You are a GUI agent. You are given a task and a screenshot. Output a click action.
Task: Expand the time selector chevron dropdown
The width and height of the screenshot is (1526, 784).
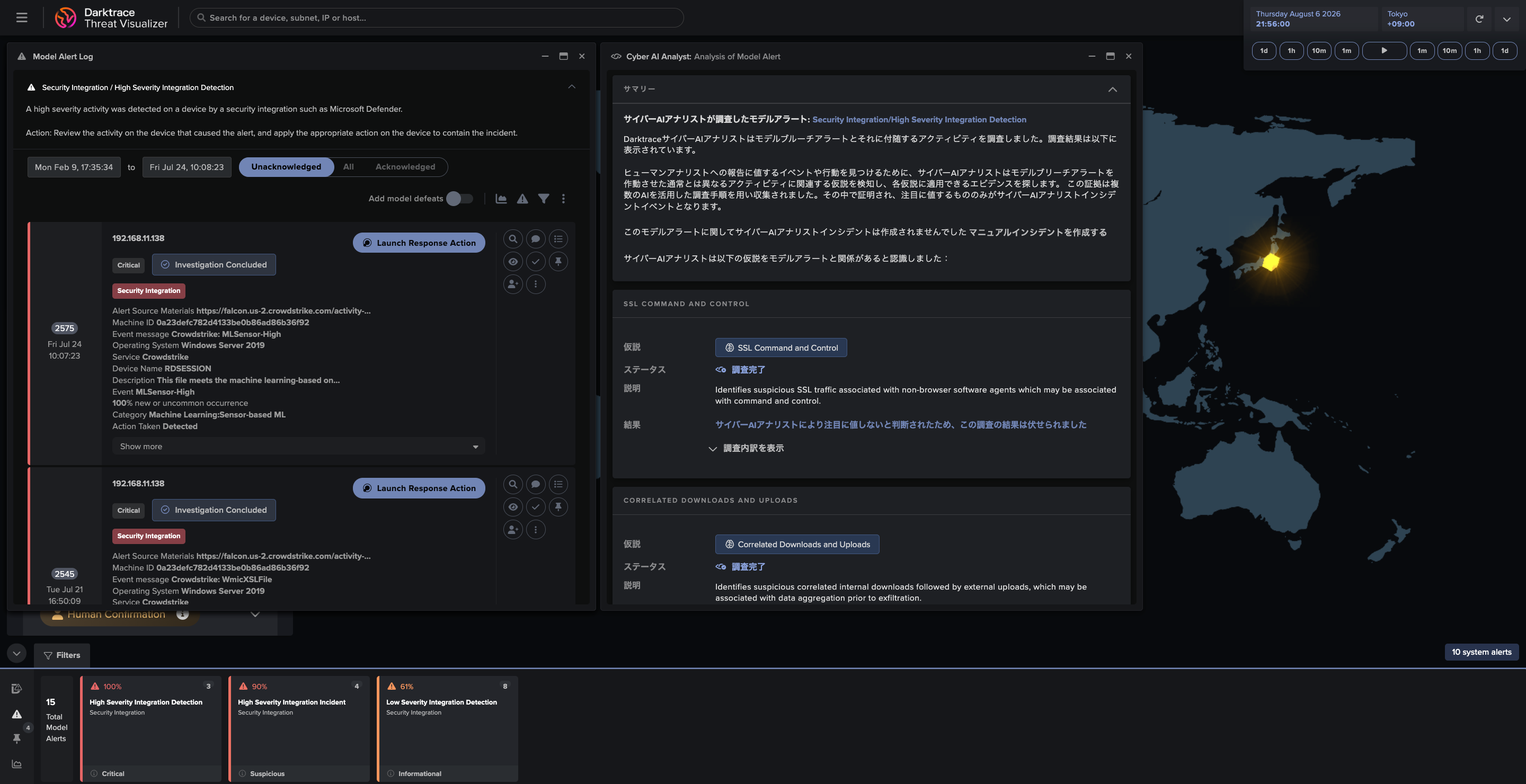[1506, 19]
